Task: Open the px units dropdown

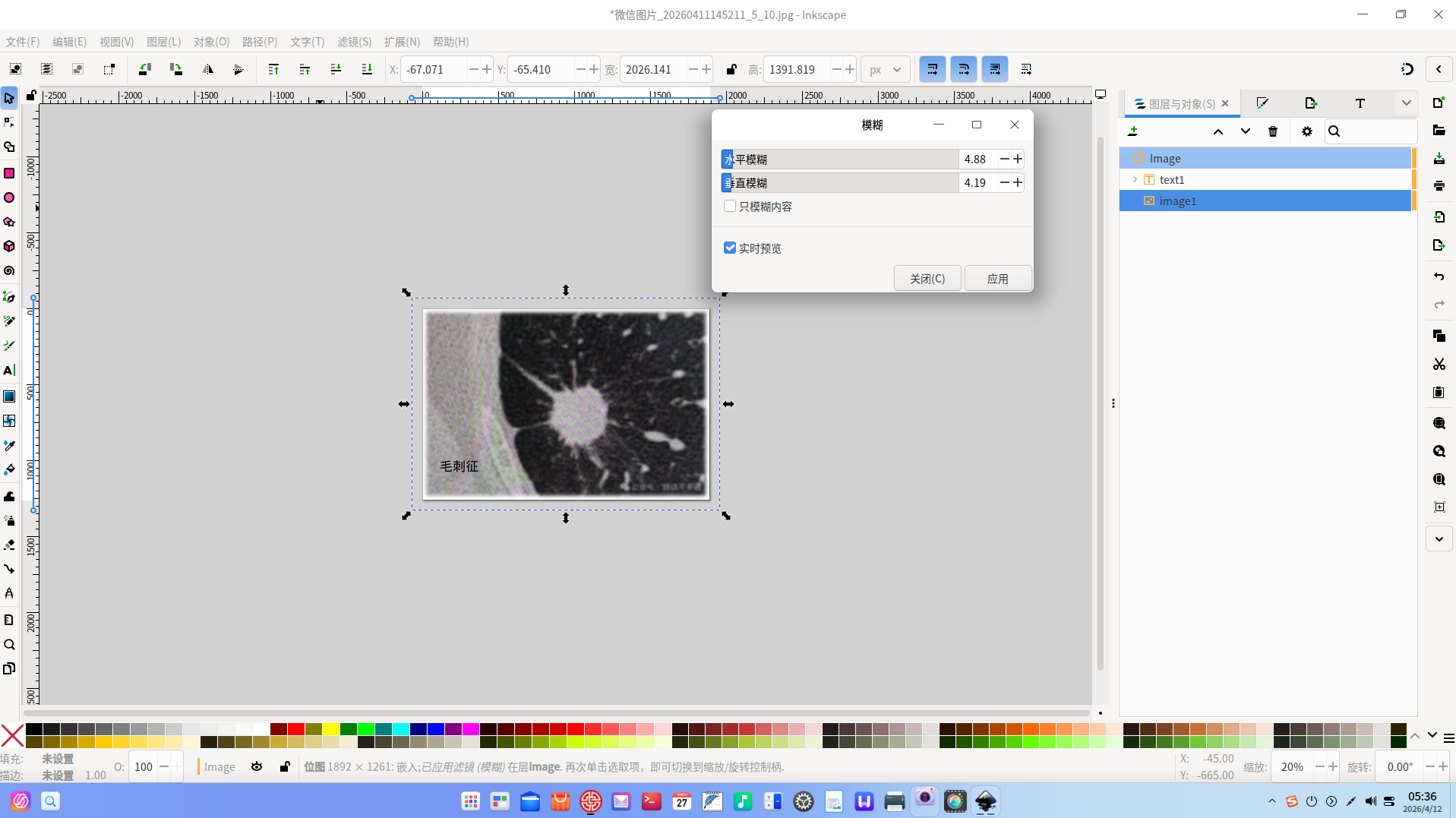Action: coord(886,69)
